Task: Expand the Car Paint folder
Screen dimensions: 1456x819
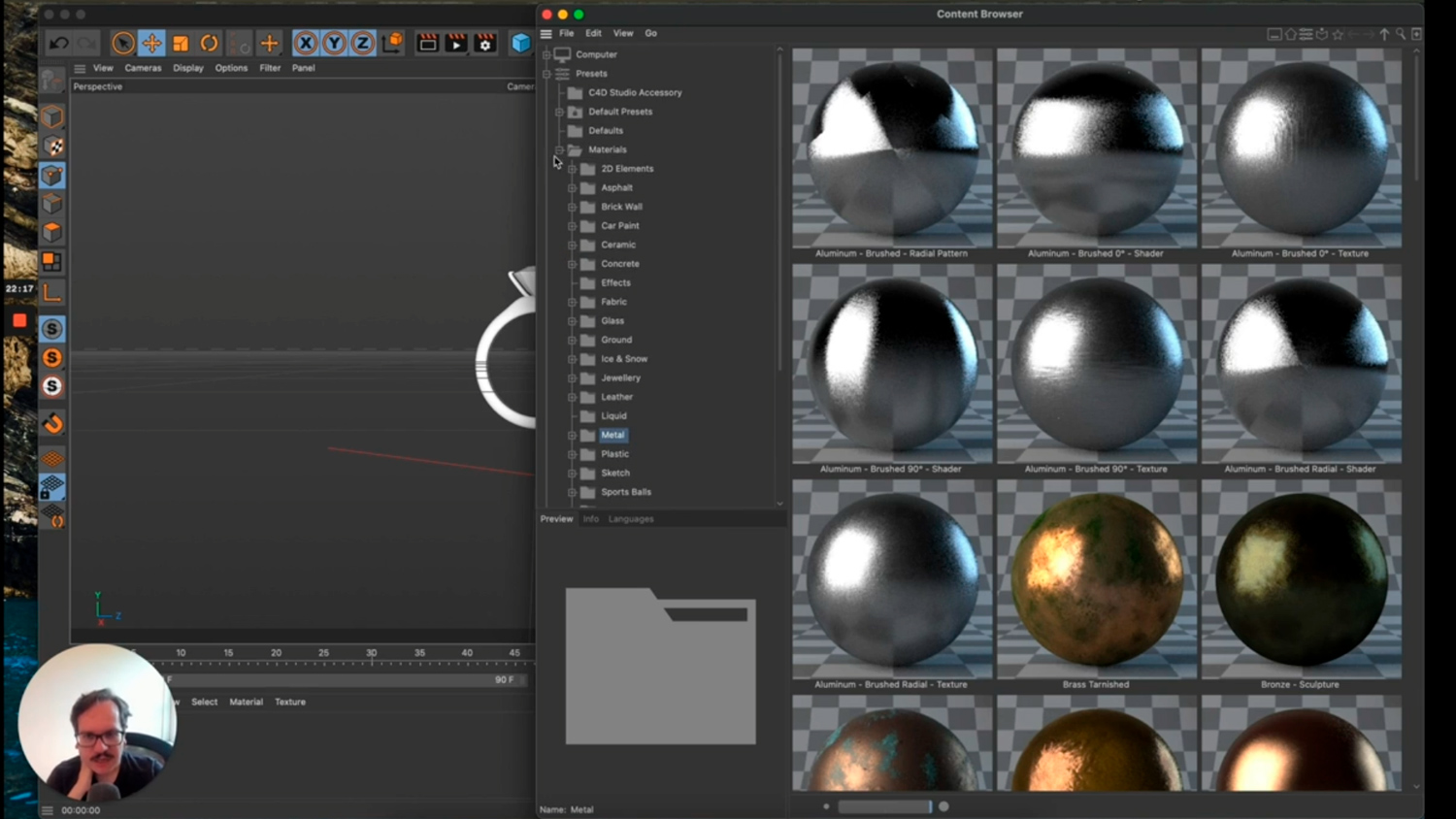Action: [x=572, y=226]
